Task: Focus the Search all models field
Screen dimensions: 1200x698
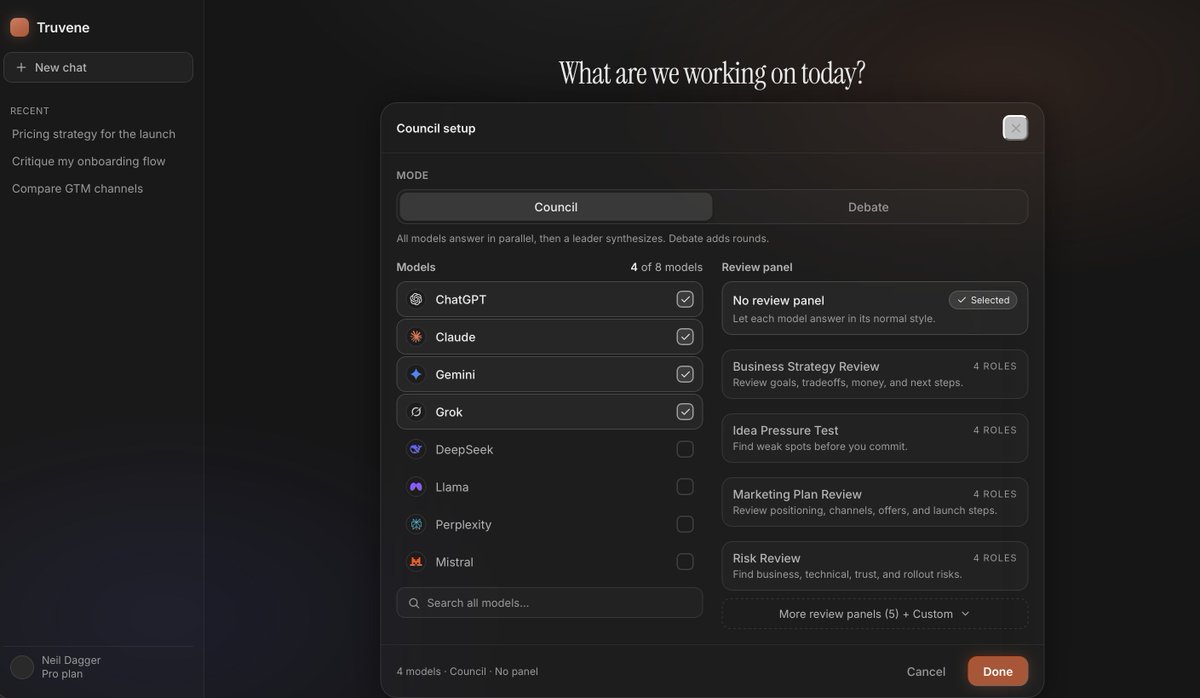Action: 550,603
